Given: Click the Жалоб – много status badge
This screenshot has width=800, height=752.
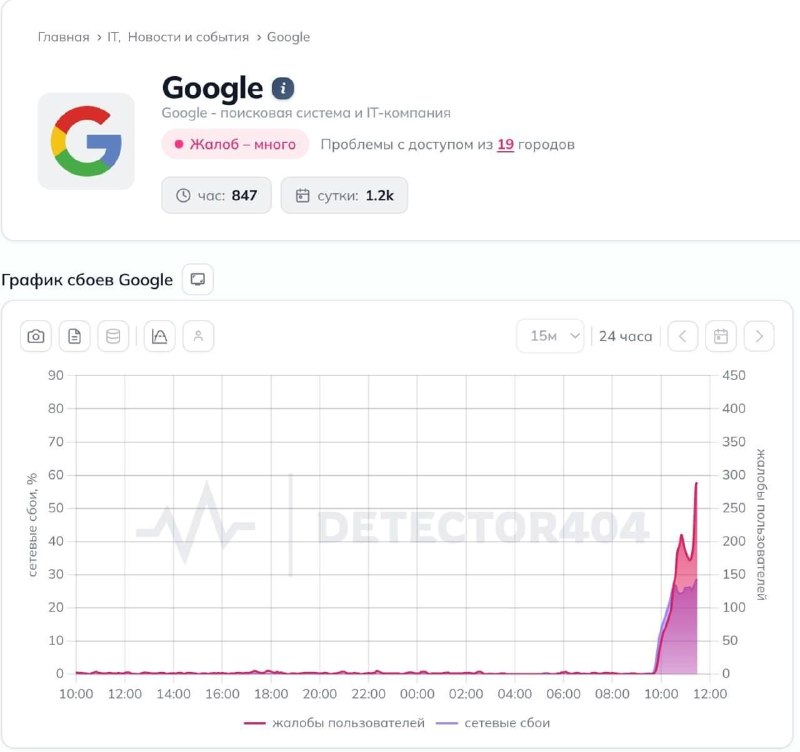Looking at the screenshot, I should 235,144.
